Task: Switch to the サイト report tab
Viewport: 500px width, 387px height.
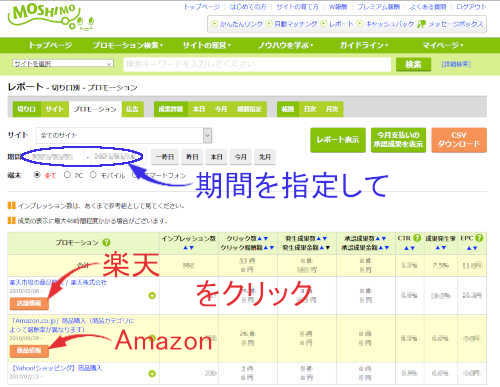Action: point(54,109)
